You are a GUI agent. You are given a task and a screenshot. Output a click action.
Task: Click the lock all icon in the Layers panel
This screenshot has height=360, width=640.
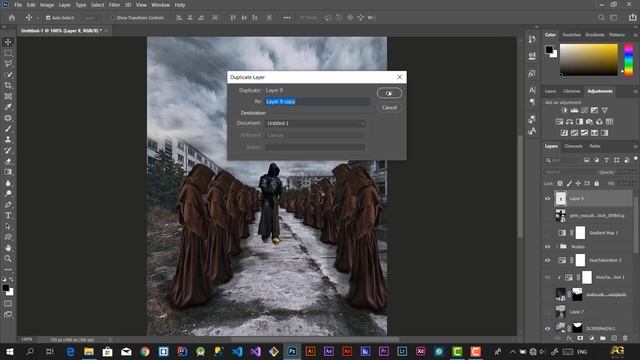tap(597, 184)
